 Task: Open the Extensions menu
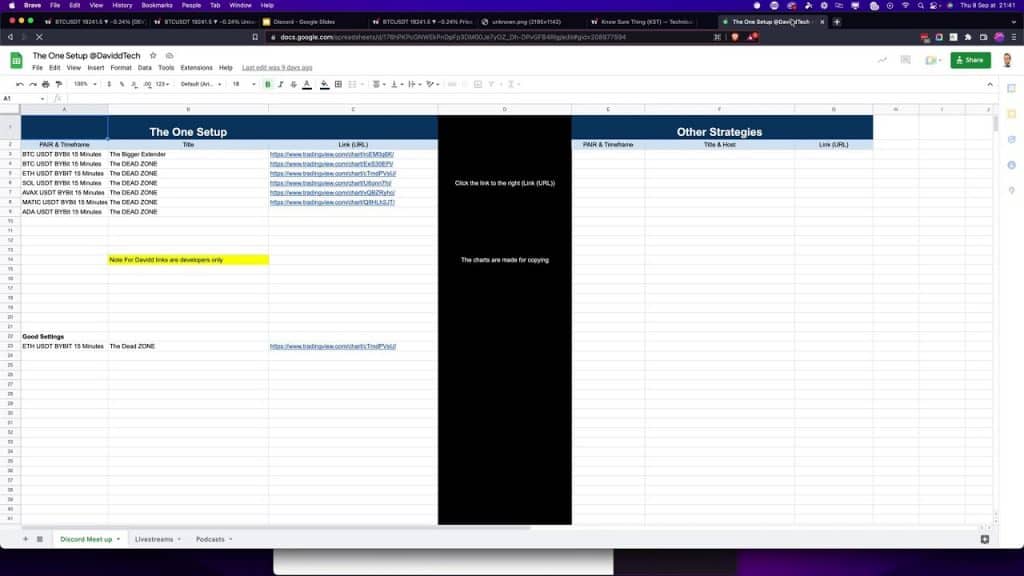coord(196,68)
